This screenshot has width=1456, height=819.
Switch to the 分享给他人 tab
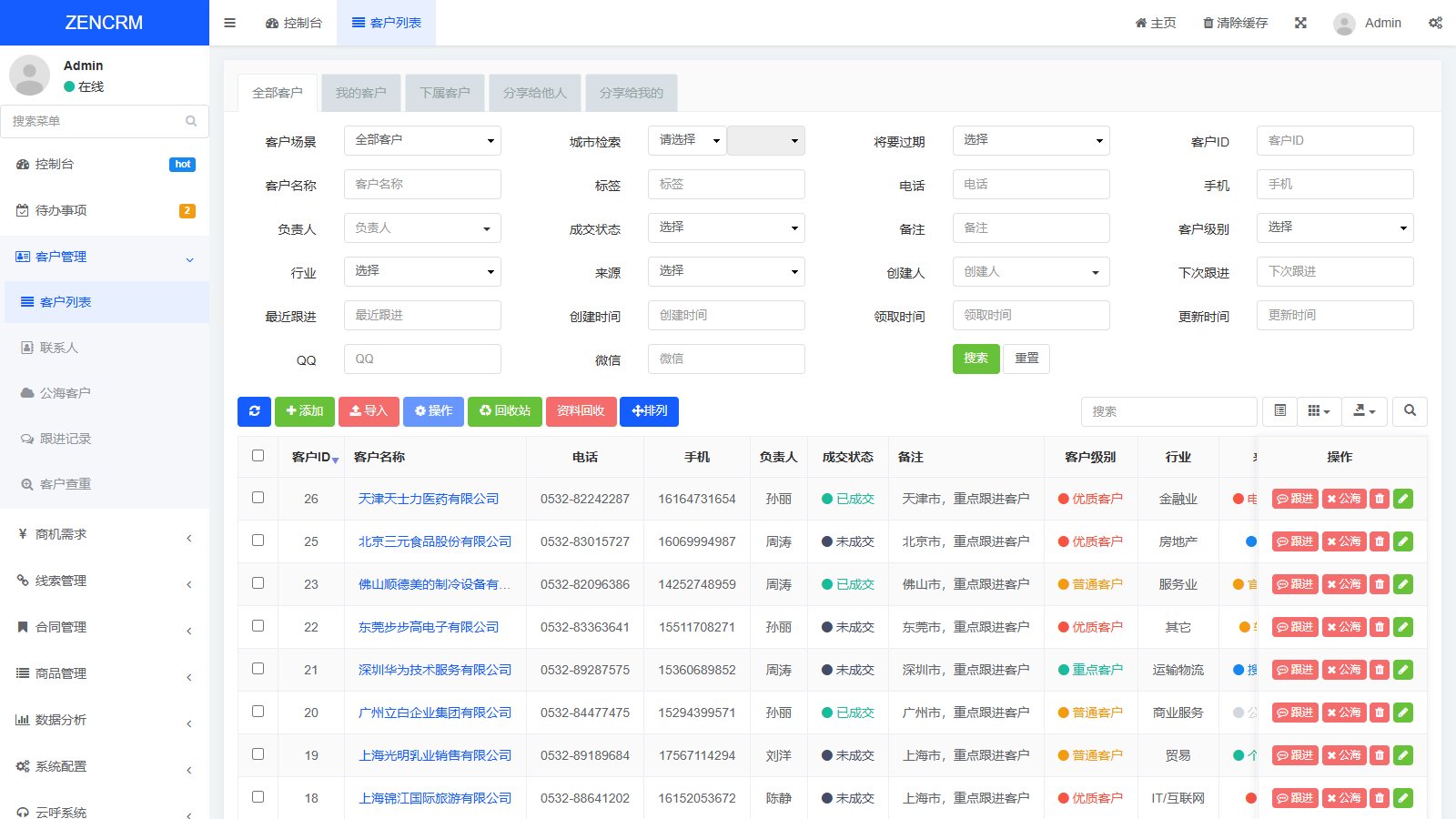534,93
